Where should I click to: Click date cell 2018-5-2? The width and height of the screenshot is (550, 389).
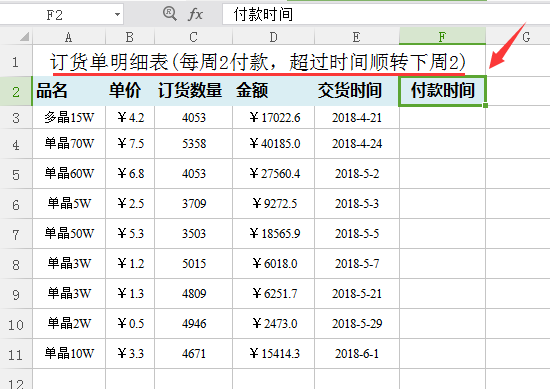click(357, 174)
